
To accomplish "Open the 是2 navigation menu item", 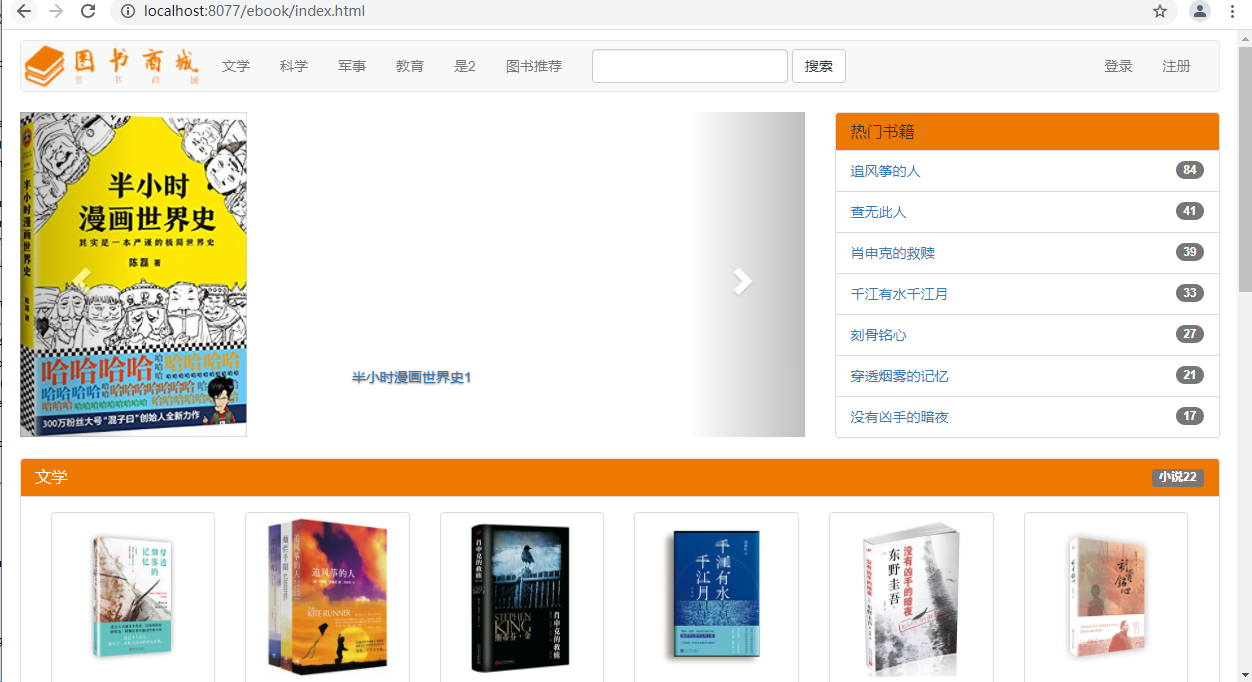I will coord(465,66).
